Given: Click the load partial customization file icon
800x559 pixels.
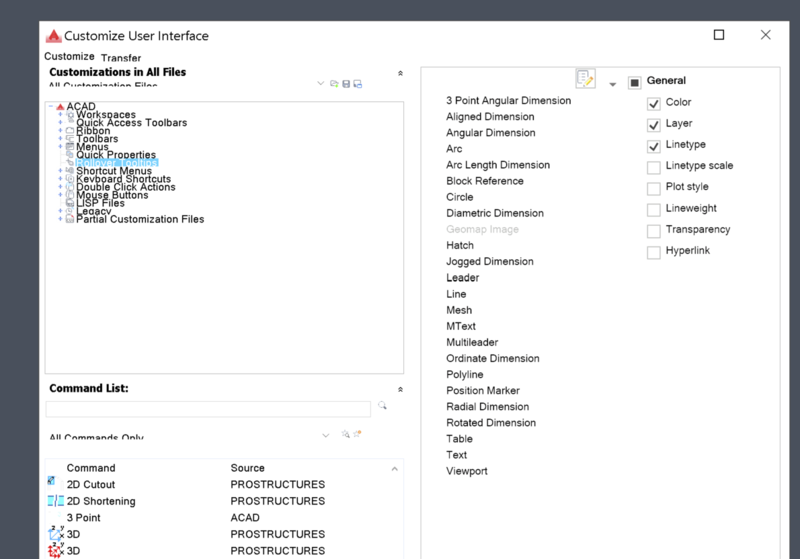Looking at the screenshot, I should (x=334, y=84).
